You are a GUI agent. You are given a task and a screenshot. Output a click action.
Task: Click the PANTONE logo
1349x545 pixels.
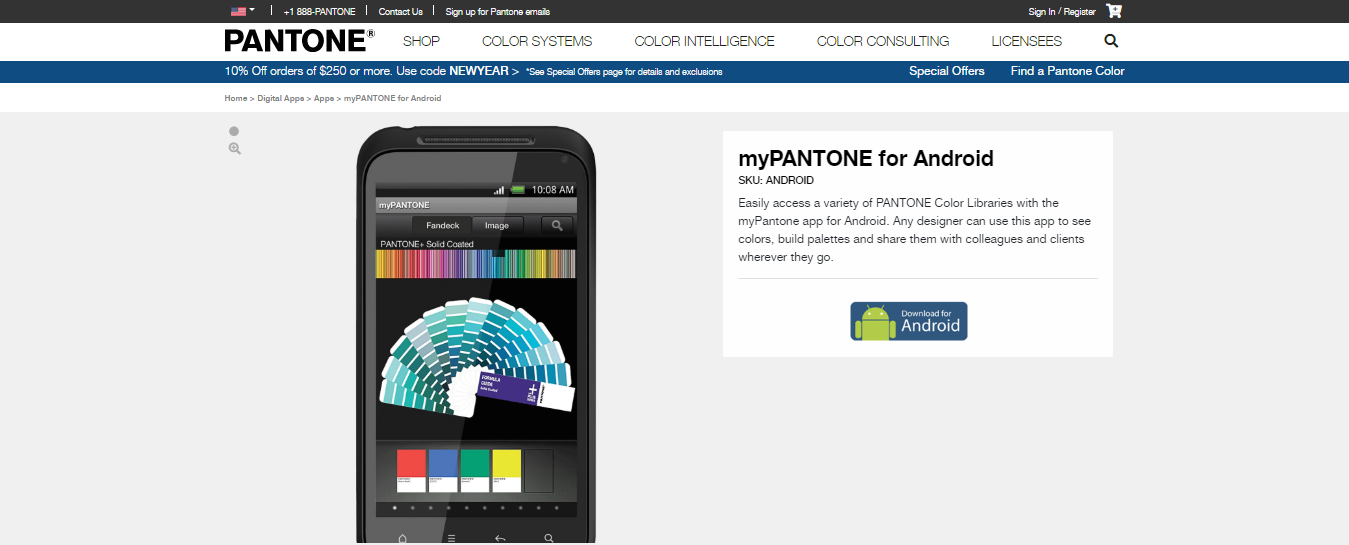pyautogui.click(x=299, y=41)
